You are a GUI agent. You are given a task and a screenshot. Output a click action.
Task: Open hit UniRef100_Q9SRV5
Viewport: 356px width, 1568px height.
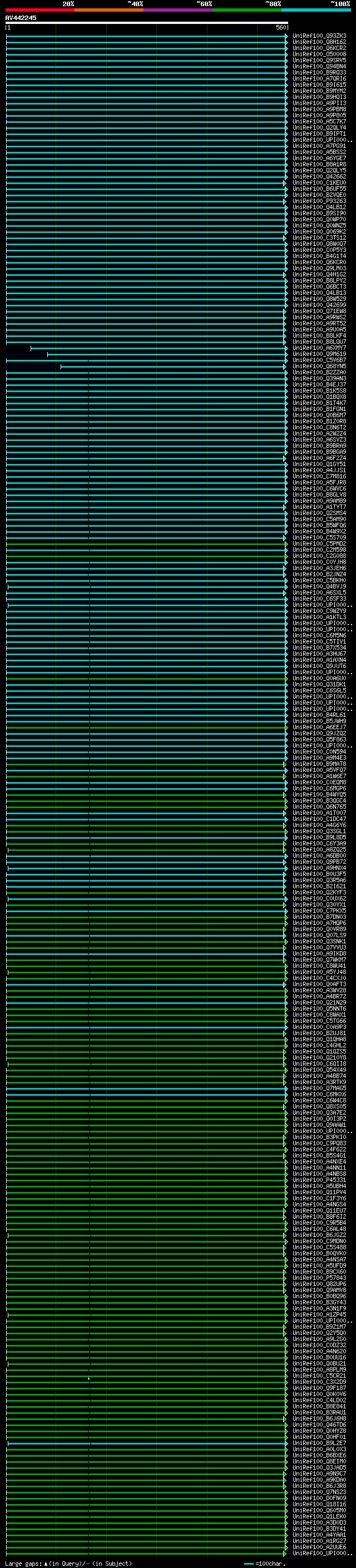[x=319, y=60]
